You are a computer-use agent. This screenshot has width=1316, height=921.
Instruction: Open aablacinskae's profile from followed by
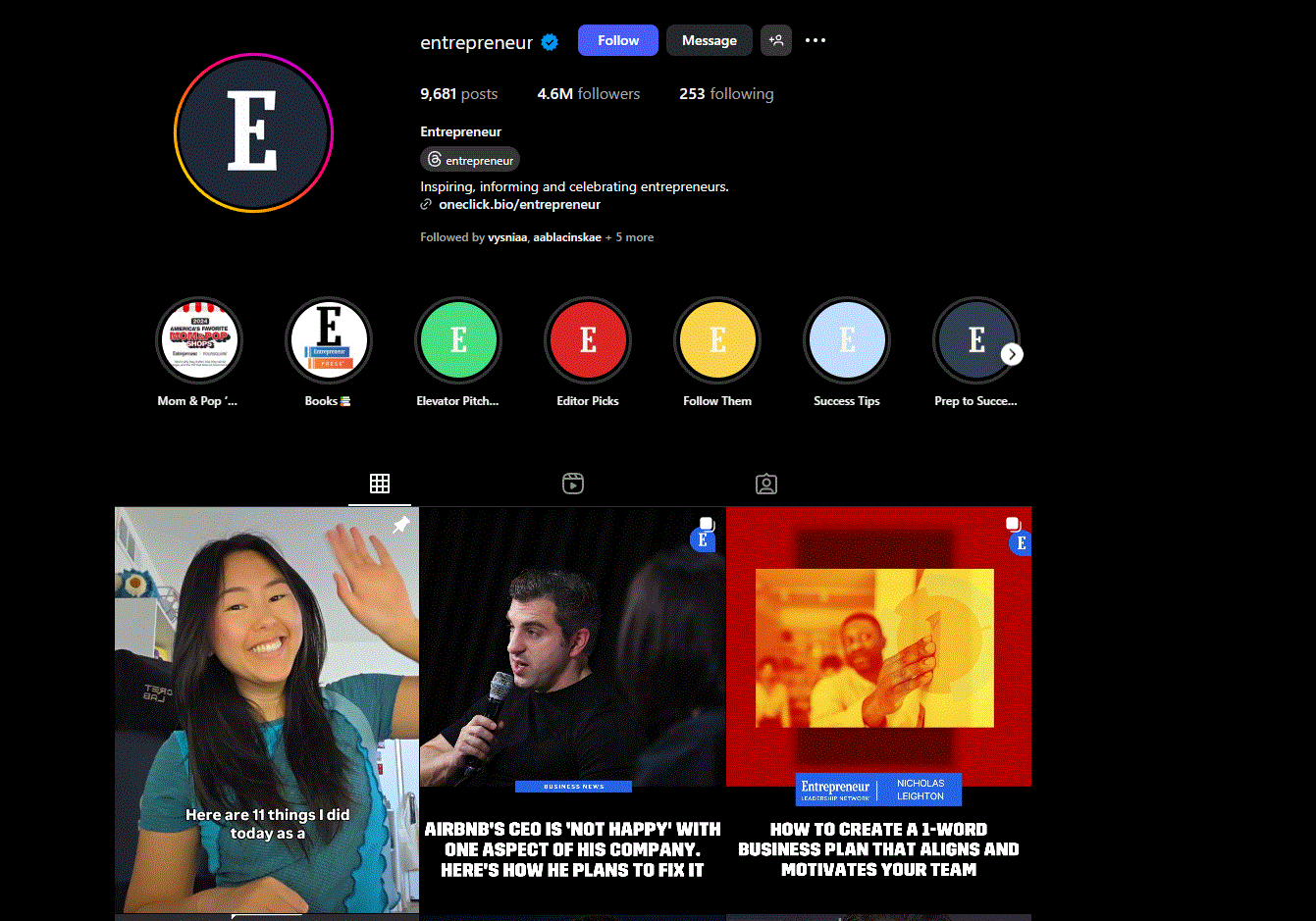point(567,237)
